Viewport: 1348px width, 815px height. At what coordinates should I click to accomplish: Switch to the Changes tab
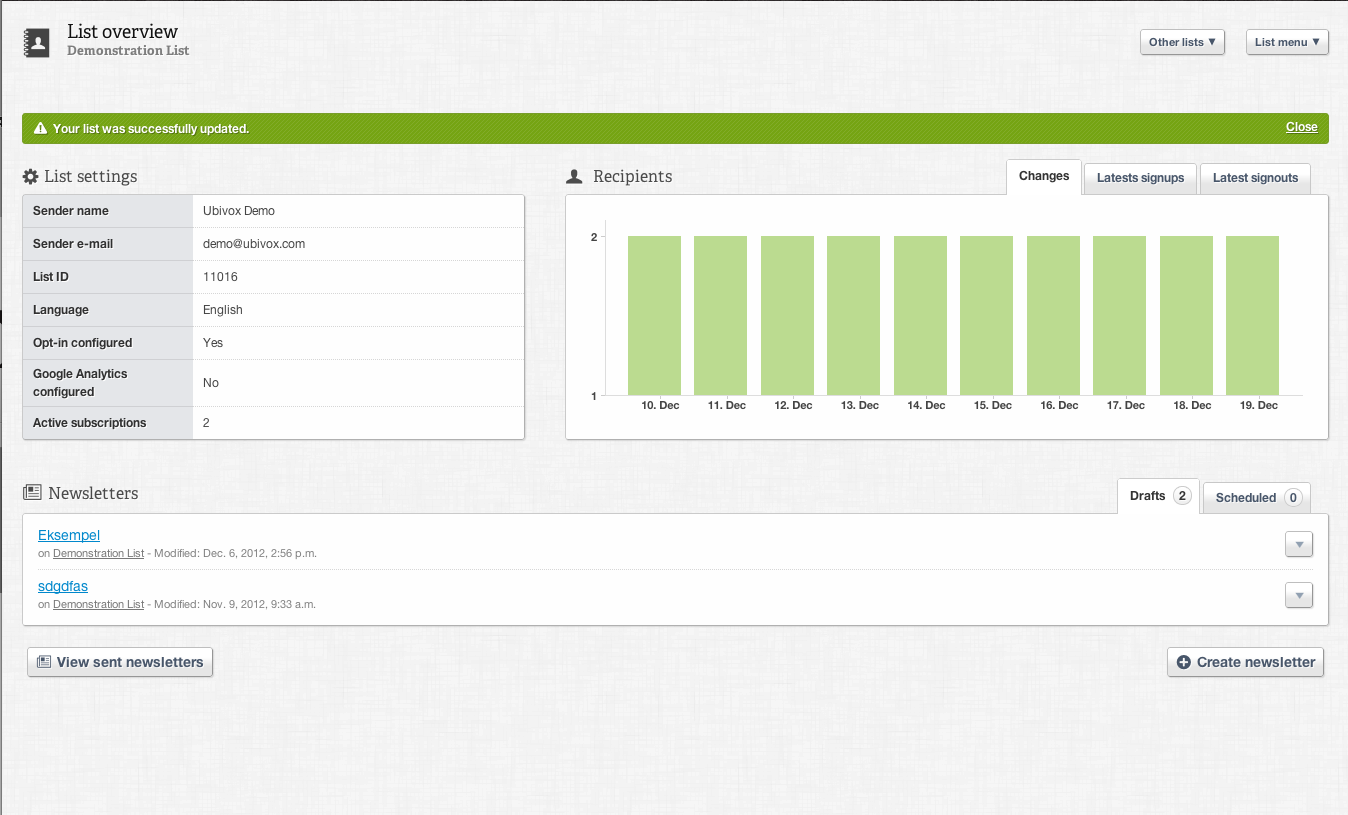pyautogui.click(x=1044, y=176)
